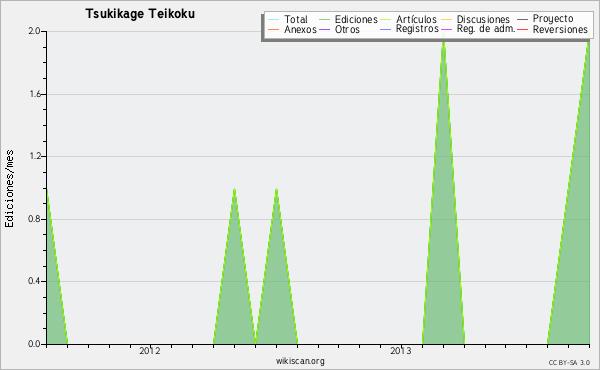The width and height of the screenshot is (600, 370).
Task: Click the Reg. de adm. legend entry
Action: tap(486, 29)
